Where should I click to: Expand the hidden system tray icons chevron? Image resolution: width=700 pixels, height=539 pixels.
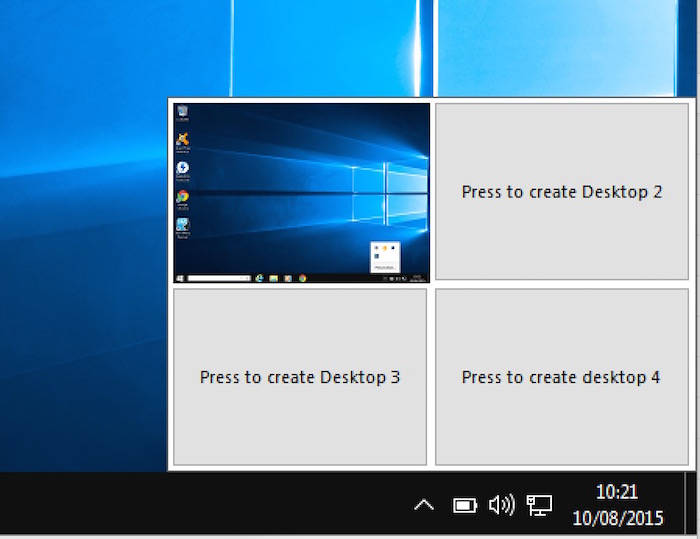[x=424, y=505]
